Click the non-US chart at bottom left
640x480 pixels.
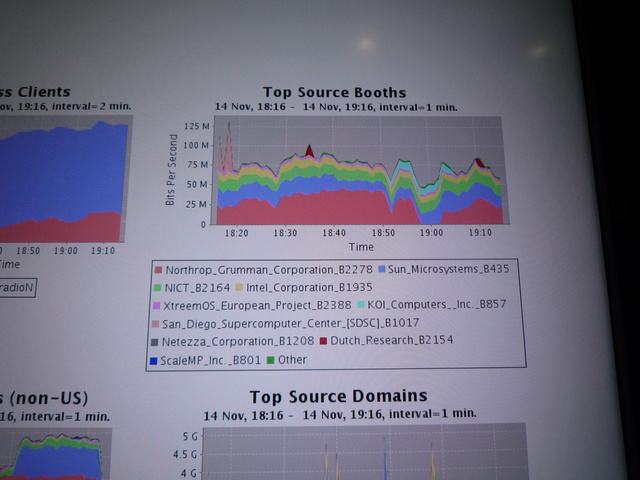click(x=55, y=454)
